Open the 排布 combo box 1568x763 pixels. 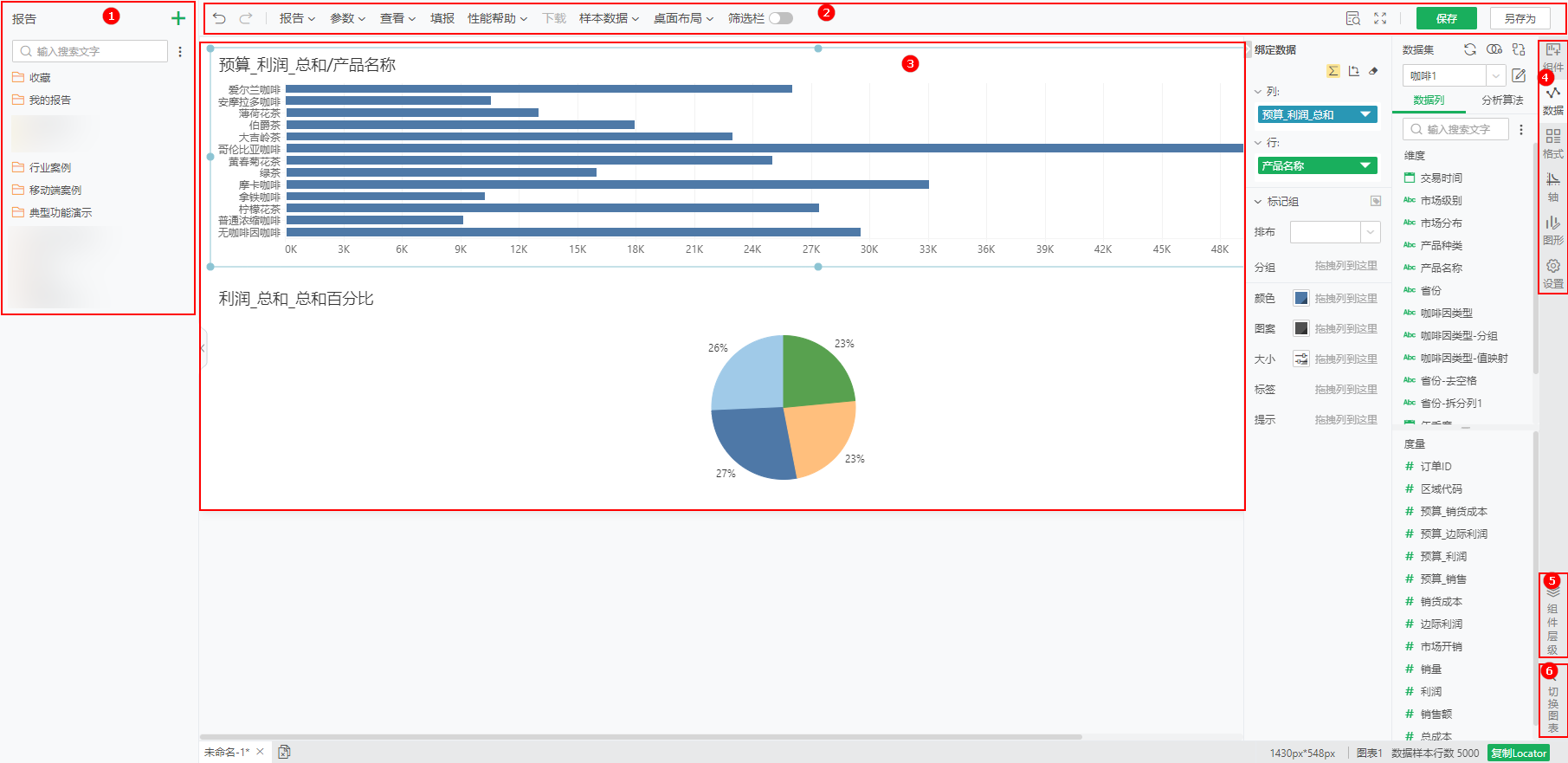(1334, 232)
